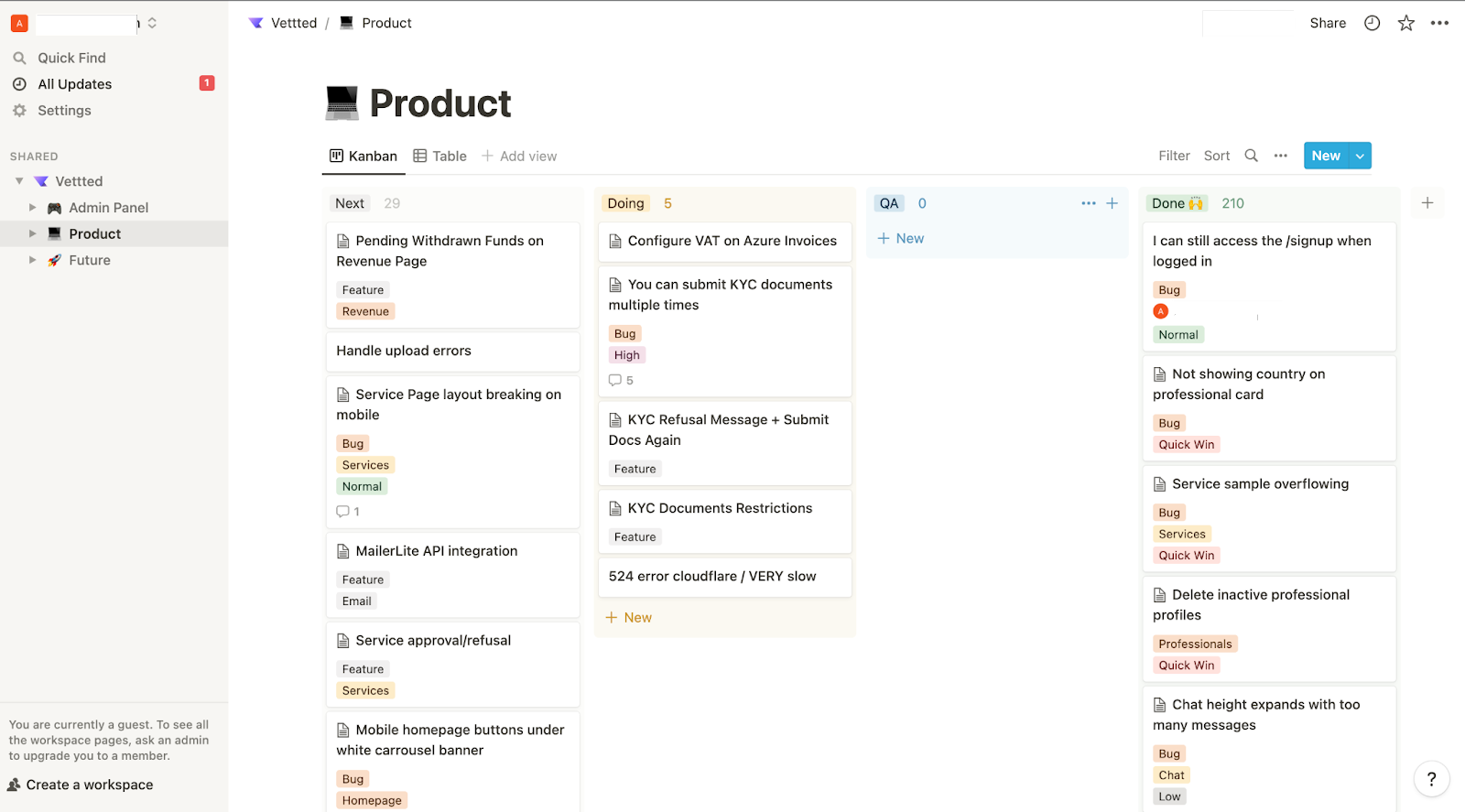Click New at bottom of Doing column

629,618
